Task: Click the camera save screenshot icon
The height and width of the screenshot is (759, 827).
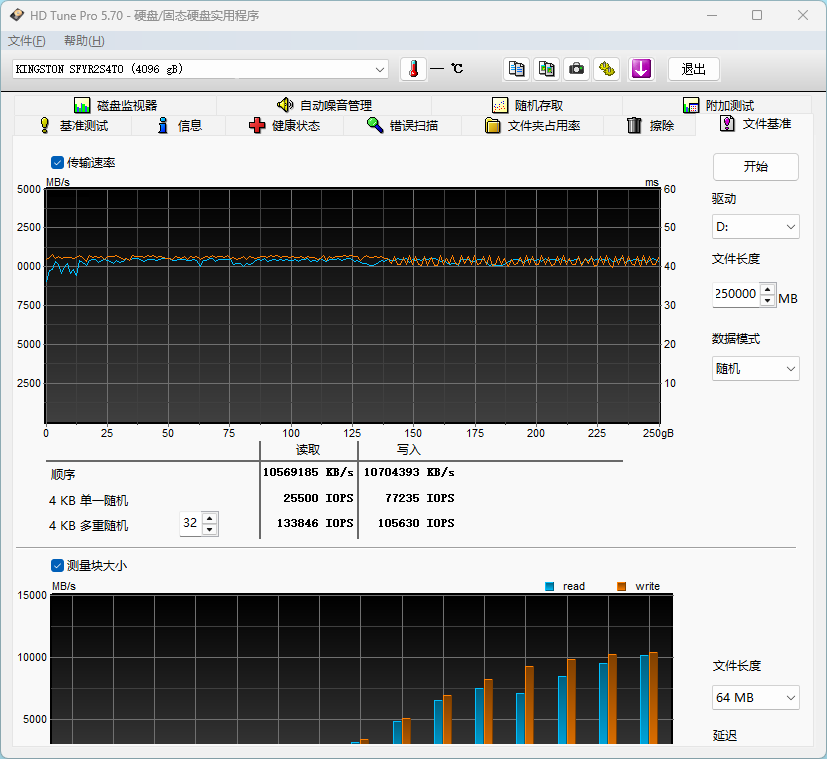Action: click(x=576, y=69)
